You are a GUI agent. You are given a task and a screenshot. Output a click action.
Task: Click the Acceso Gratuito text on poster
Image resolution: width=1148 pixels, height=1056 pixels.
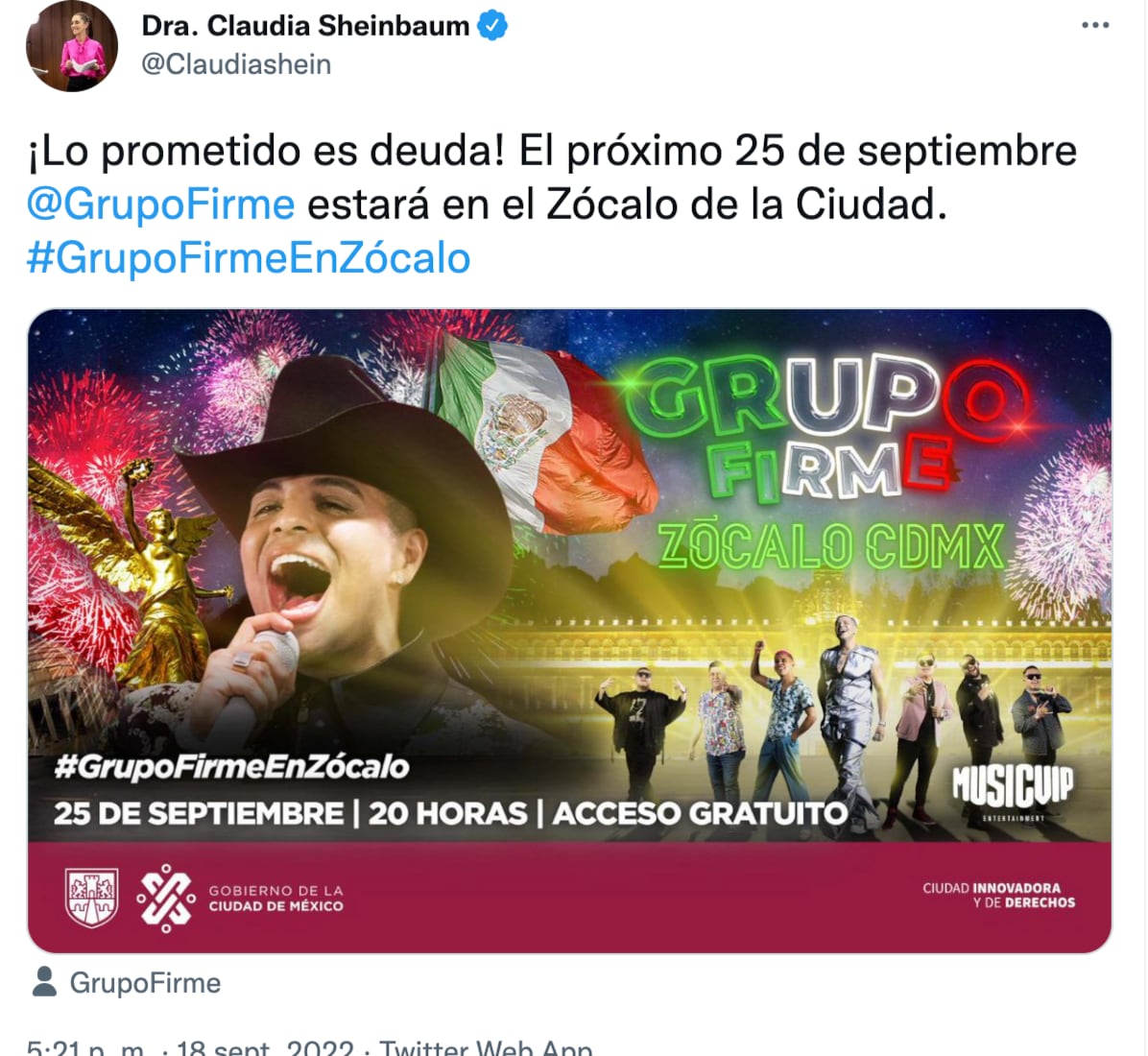tap(701, 814)
